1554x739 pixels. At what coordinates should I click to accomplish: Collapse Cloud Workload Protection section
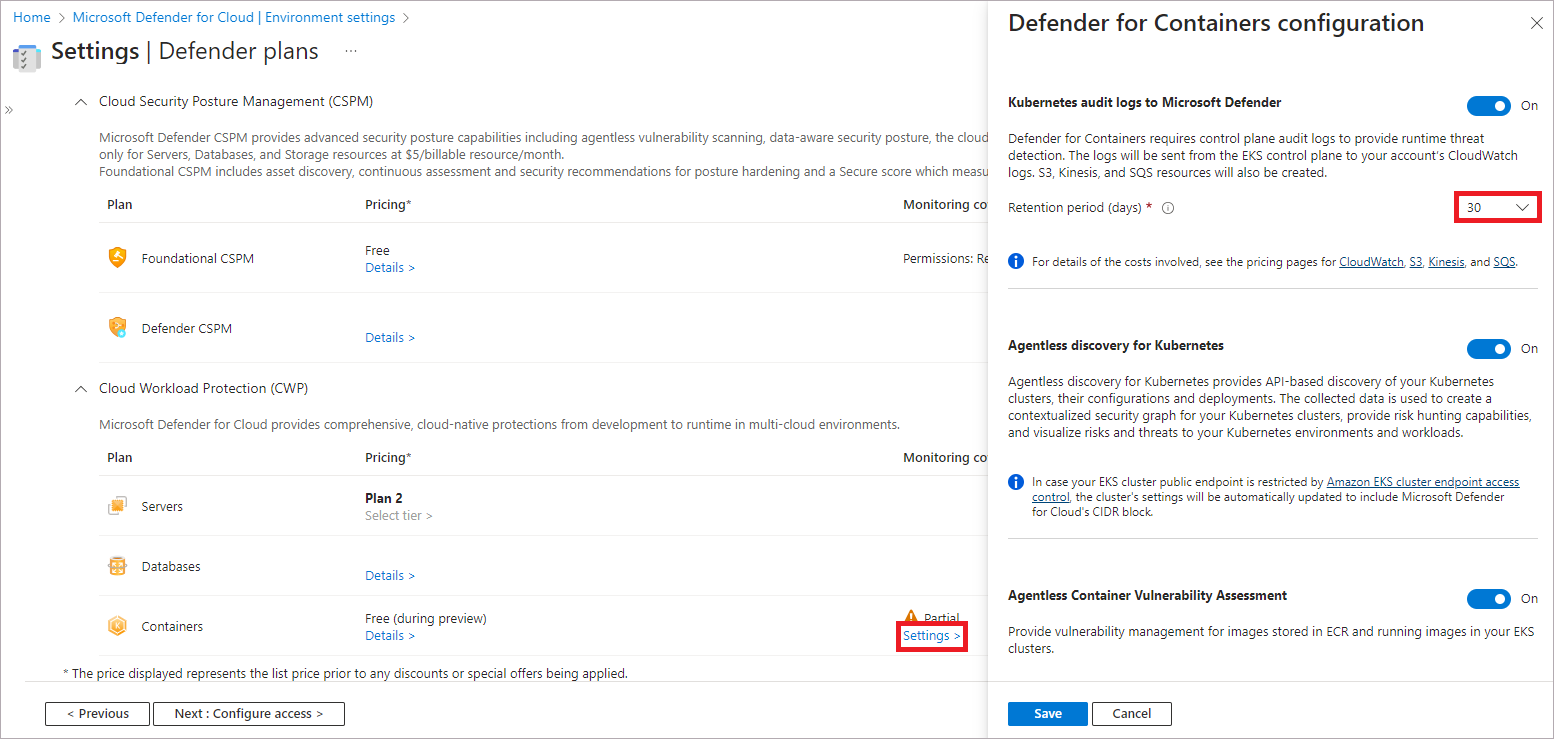coord(81,388)
